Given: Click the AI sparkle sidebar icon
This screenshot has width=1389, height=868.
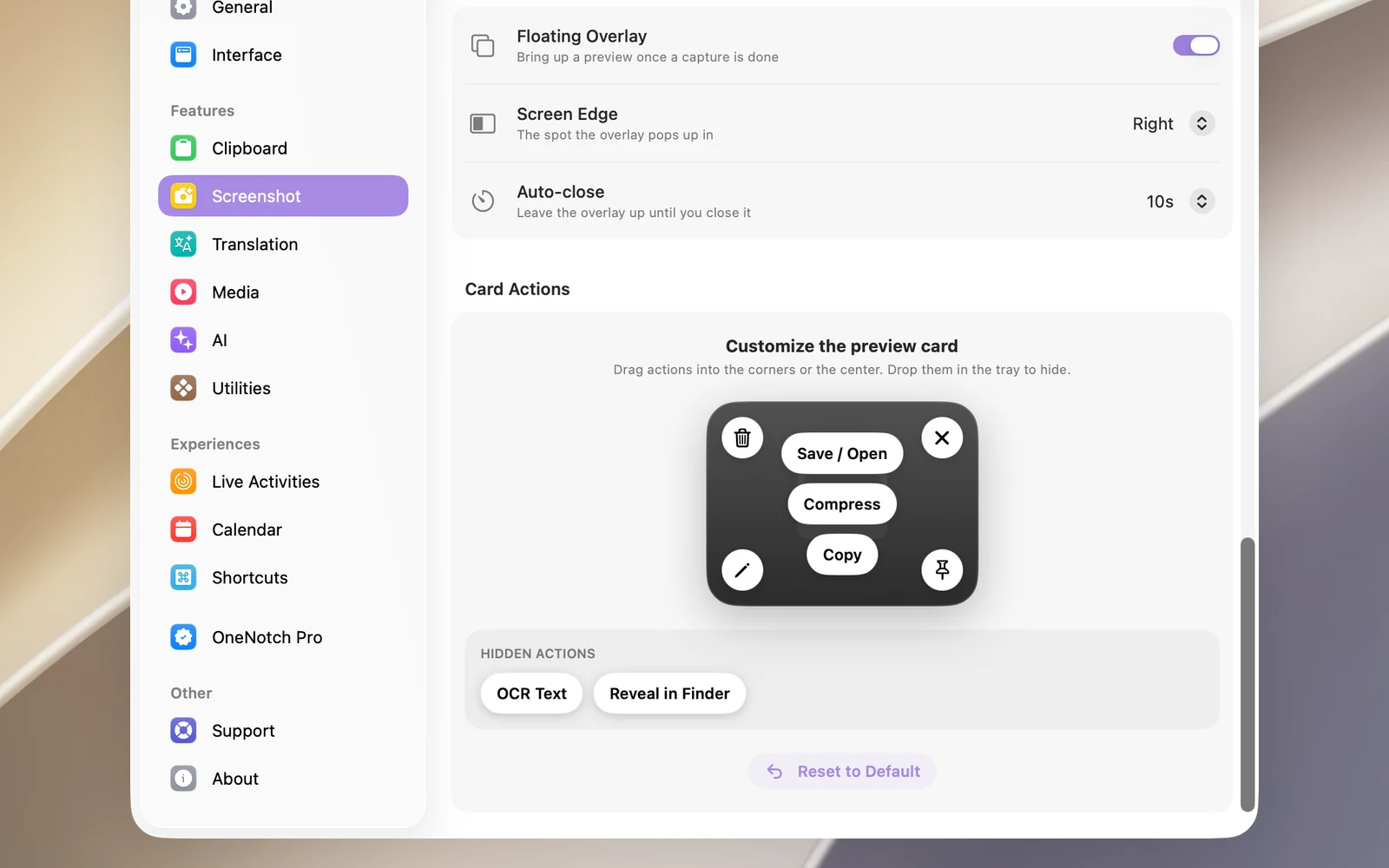Looking at the screenshot, I should pos(183,340).
